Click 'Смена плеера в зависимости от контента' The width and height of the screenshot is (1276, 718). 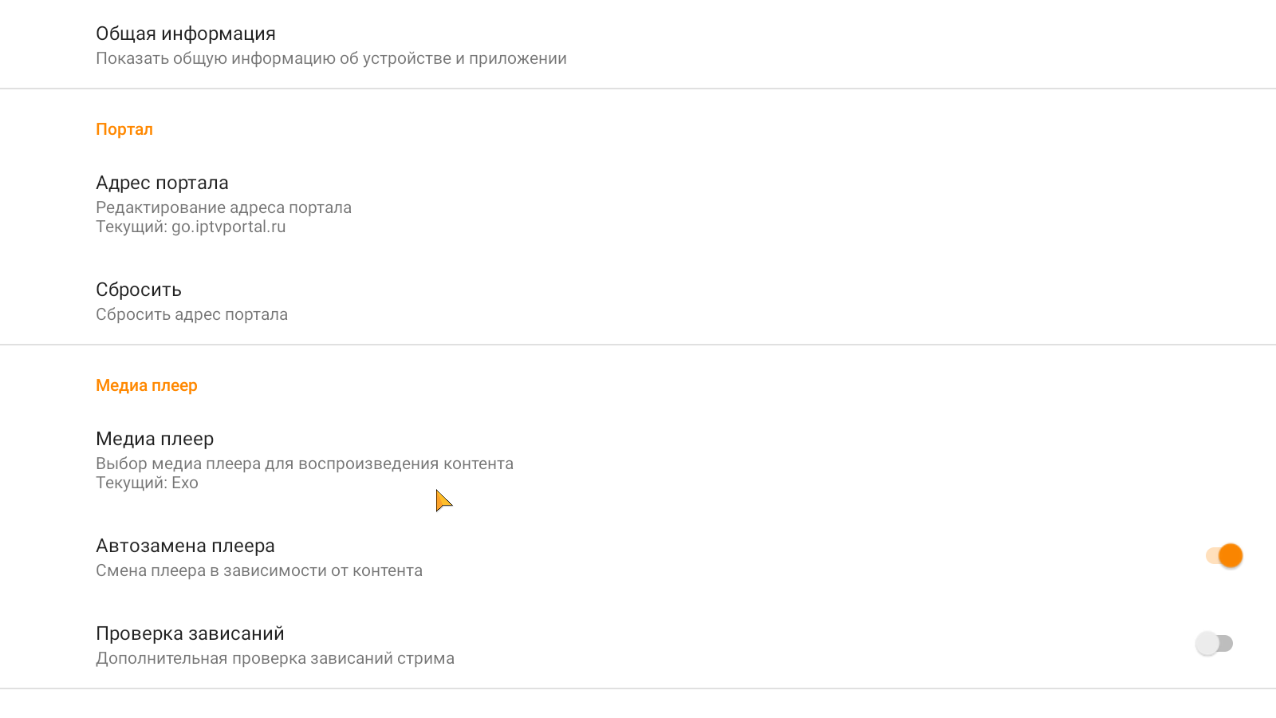[x=259, y=571]
